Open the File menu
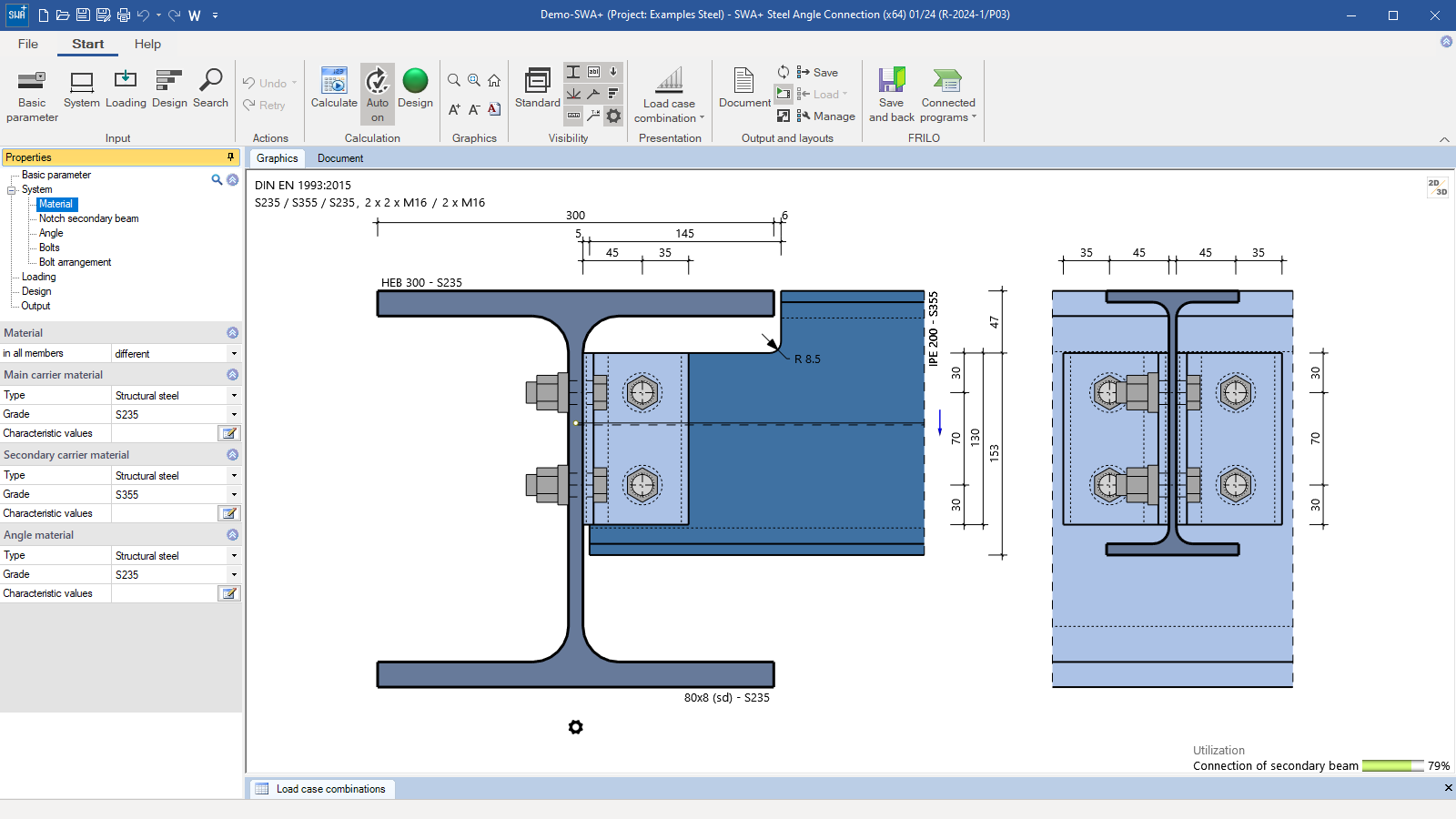This screenshot has height=819, width=1456. [28, 44]
